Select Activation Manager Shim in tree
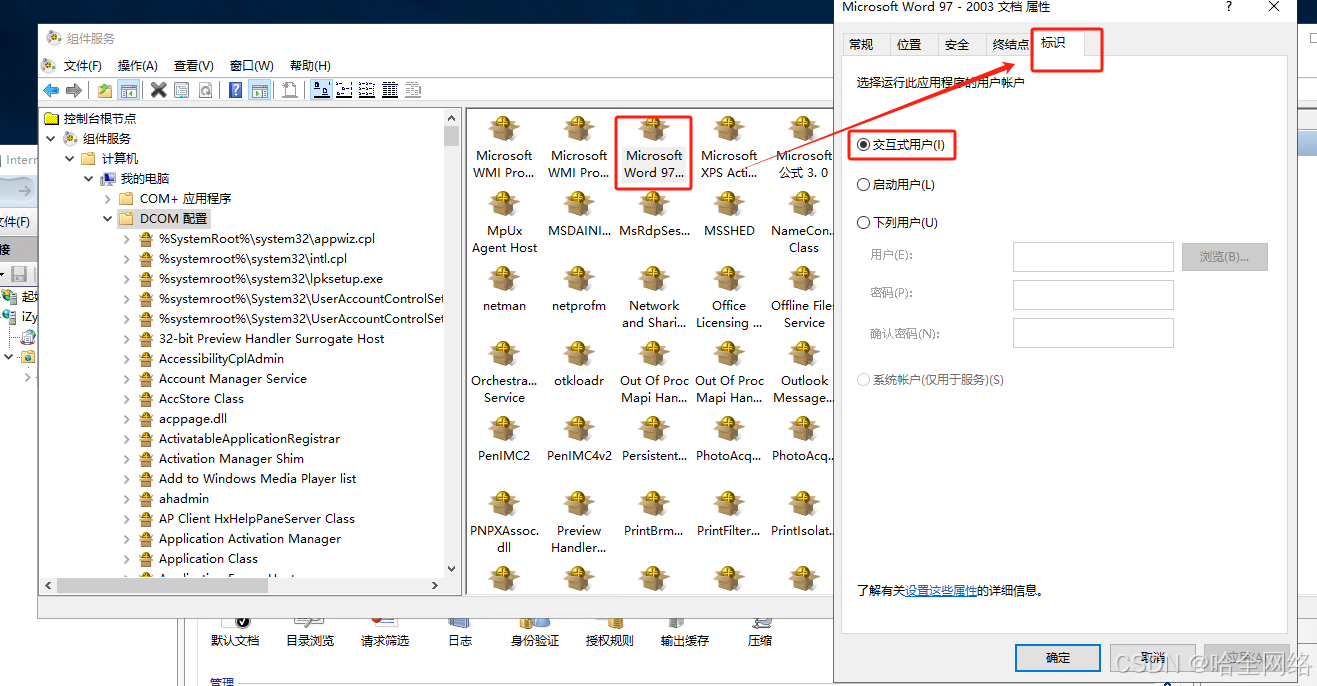 pyautogui.click(x=231, y=459)
